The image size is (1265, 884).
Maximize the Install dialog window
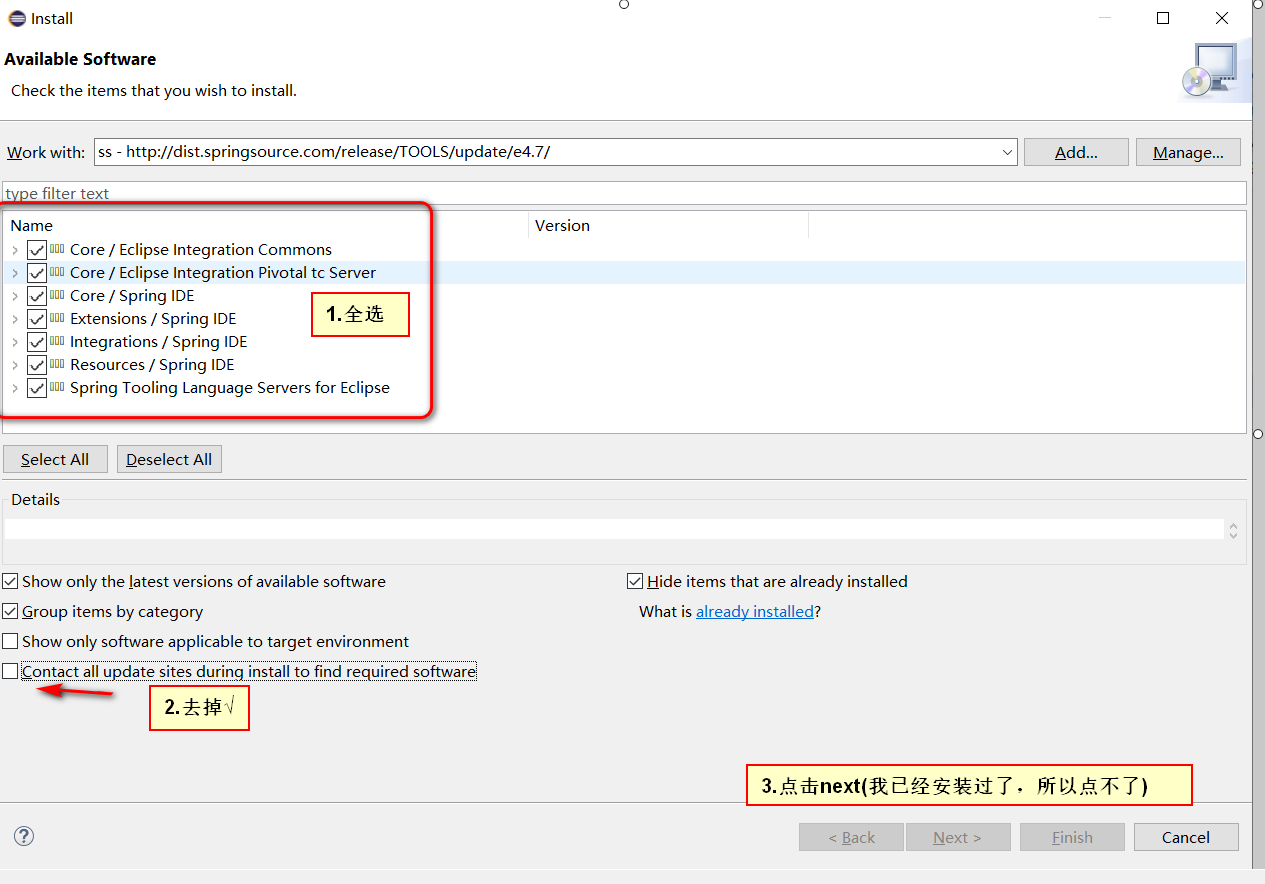1163,18
